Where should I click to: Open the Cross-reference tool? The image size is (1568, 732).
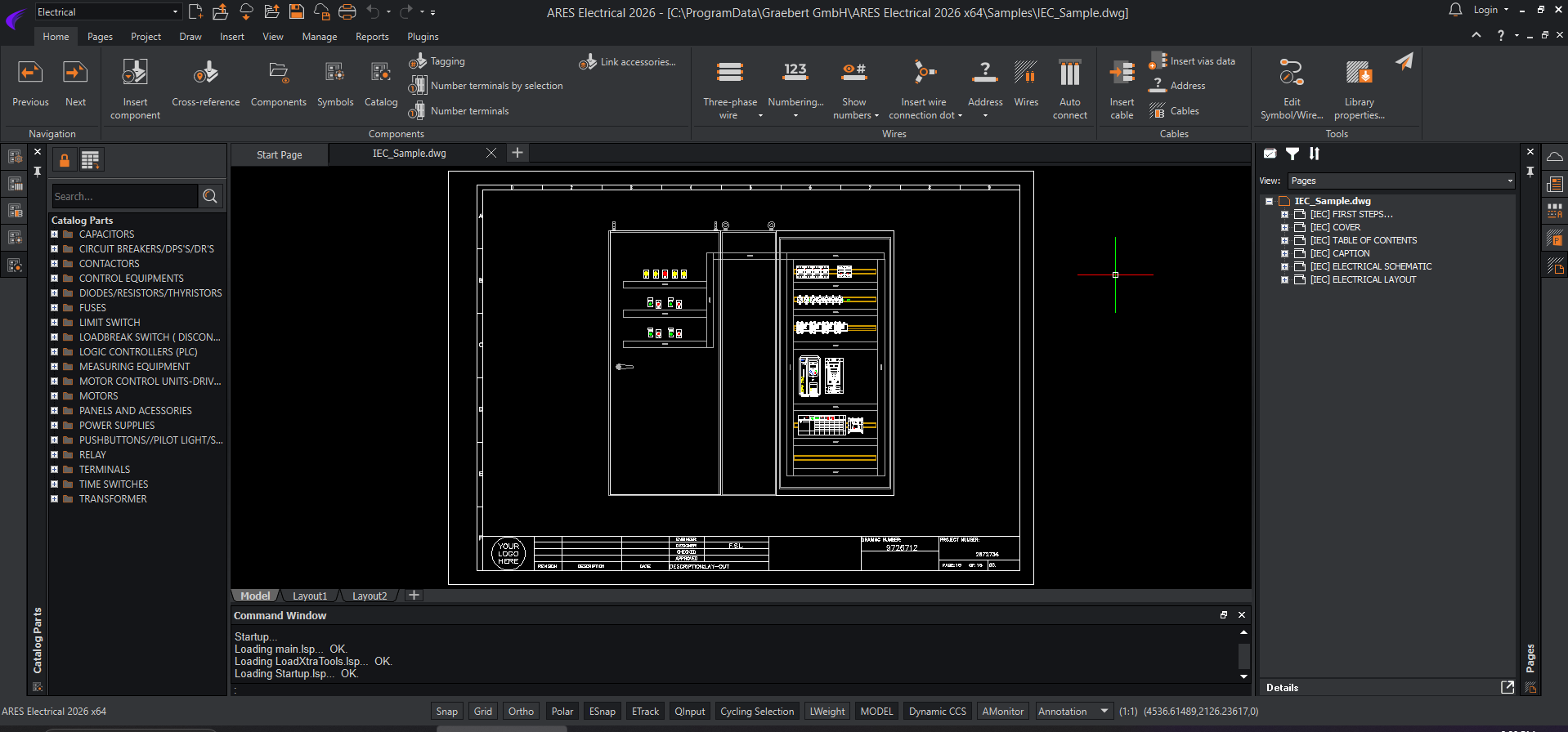click(x=205, y=74)
